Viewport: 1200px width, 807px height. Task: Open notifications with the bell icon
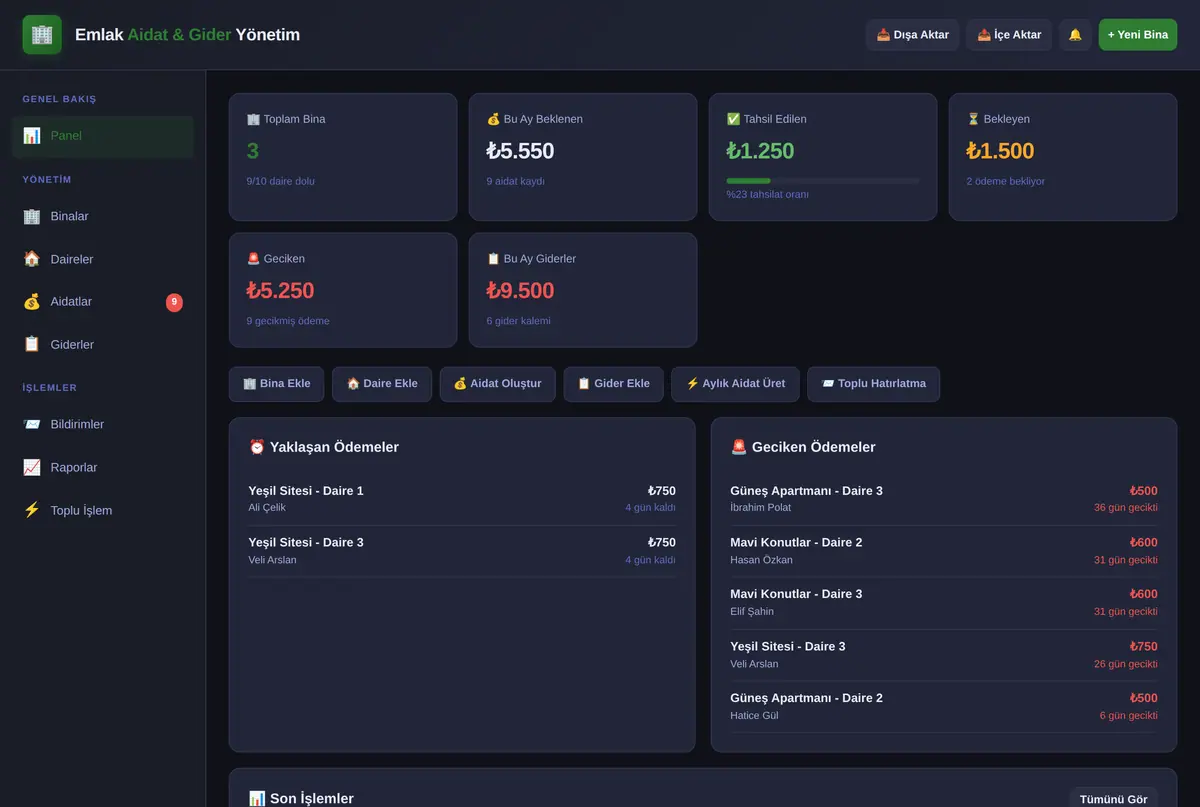1075,35
